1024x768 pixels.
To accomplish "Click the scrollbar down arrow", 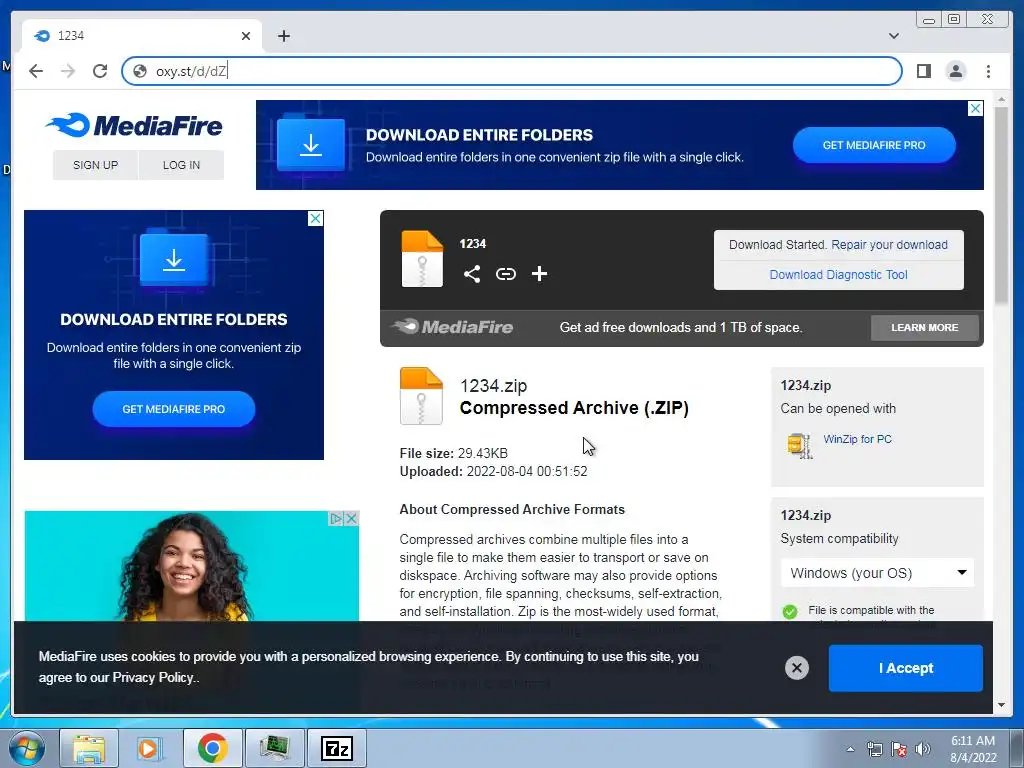I will click(1001, 705).
